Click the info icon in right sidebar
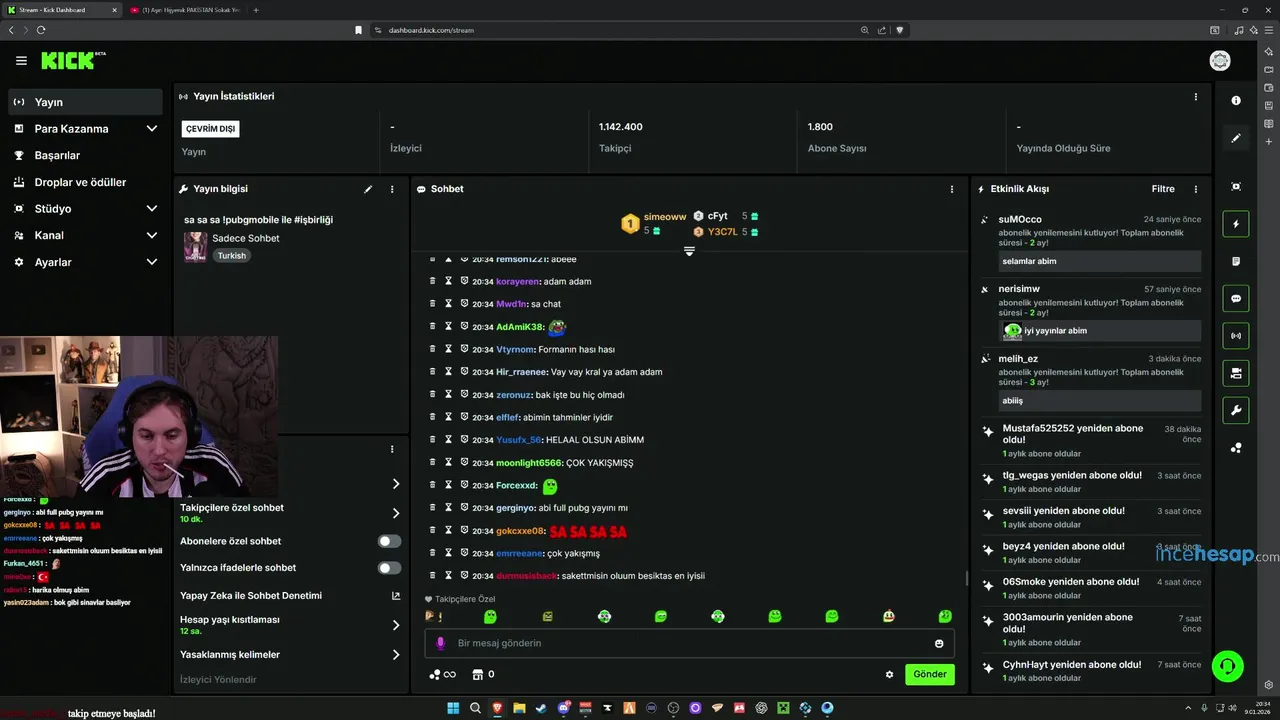 click(x=1236, y=101)
